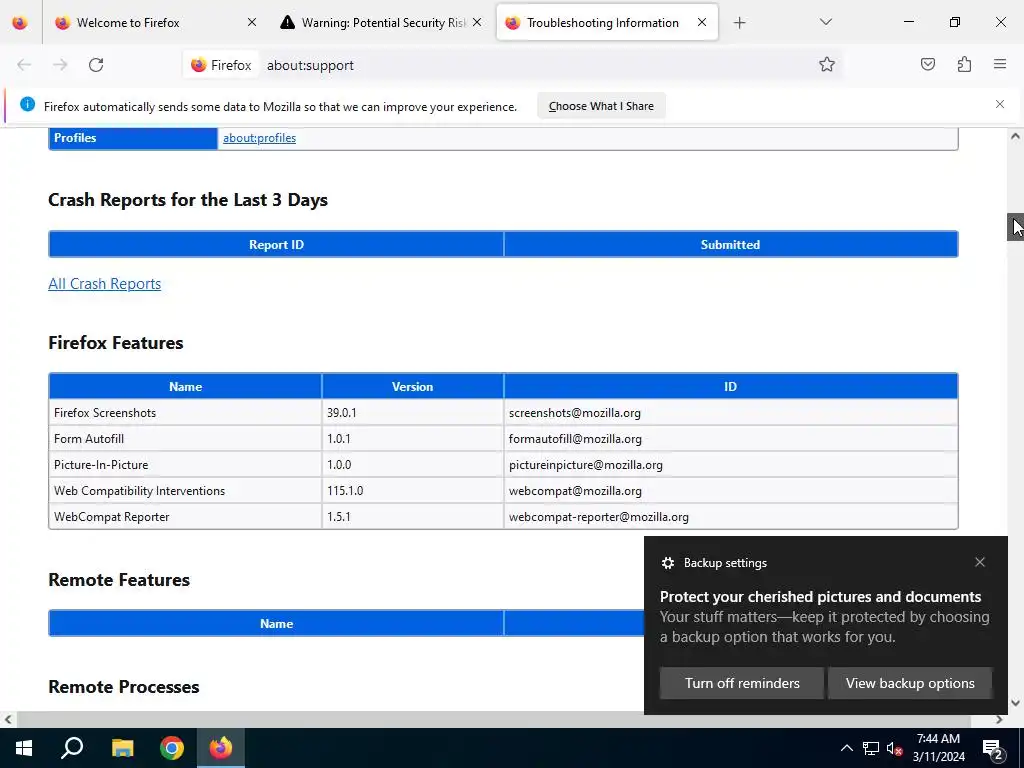
Task: Click the info icon in notification bar
Action: point(27,104)
